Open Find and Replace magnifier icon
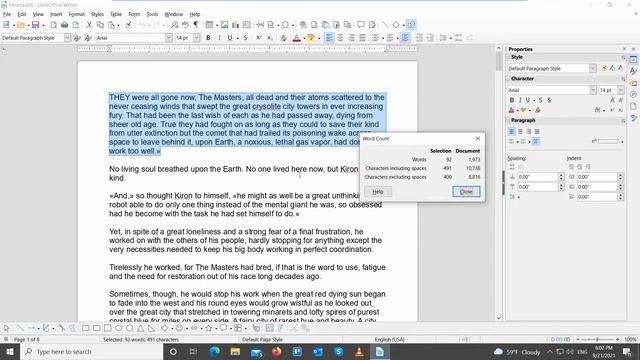The width and height of the screenshot is (640, 360). [174, 25]
